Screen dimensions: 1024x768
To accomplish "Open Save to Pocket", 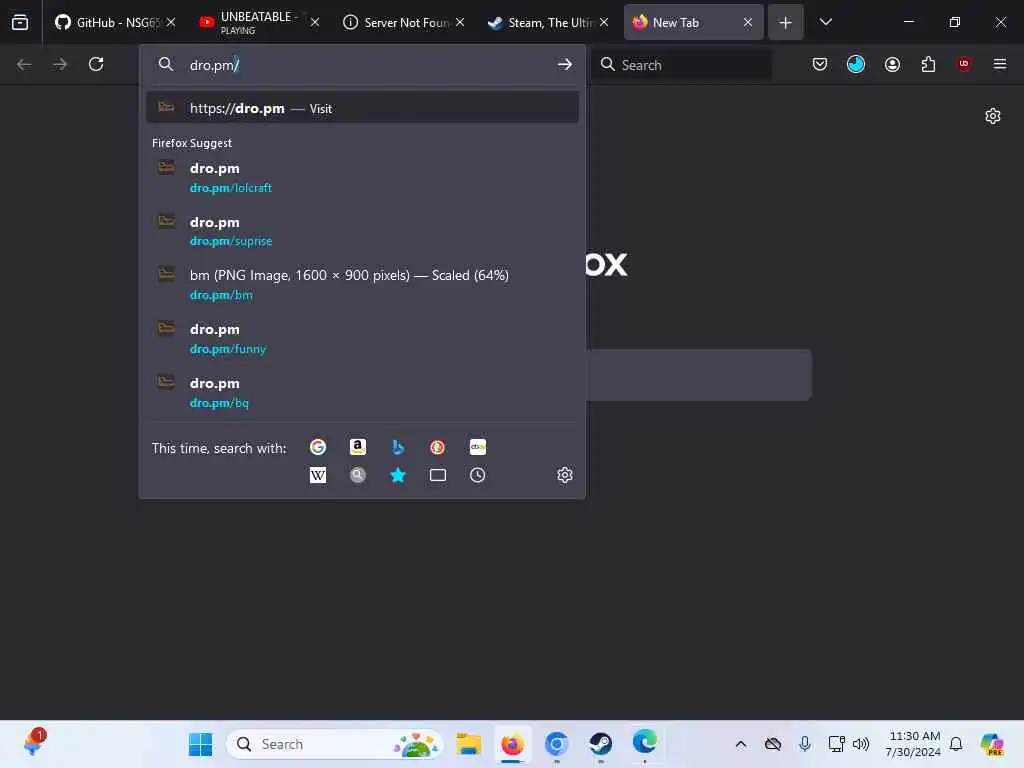I will coord(820,64).
